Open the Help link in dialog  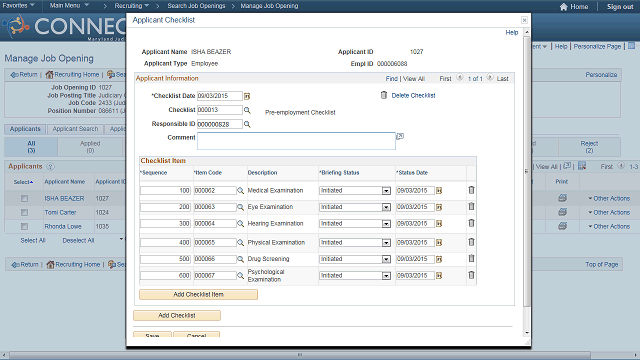click(x=512, y=32)
